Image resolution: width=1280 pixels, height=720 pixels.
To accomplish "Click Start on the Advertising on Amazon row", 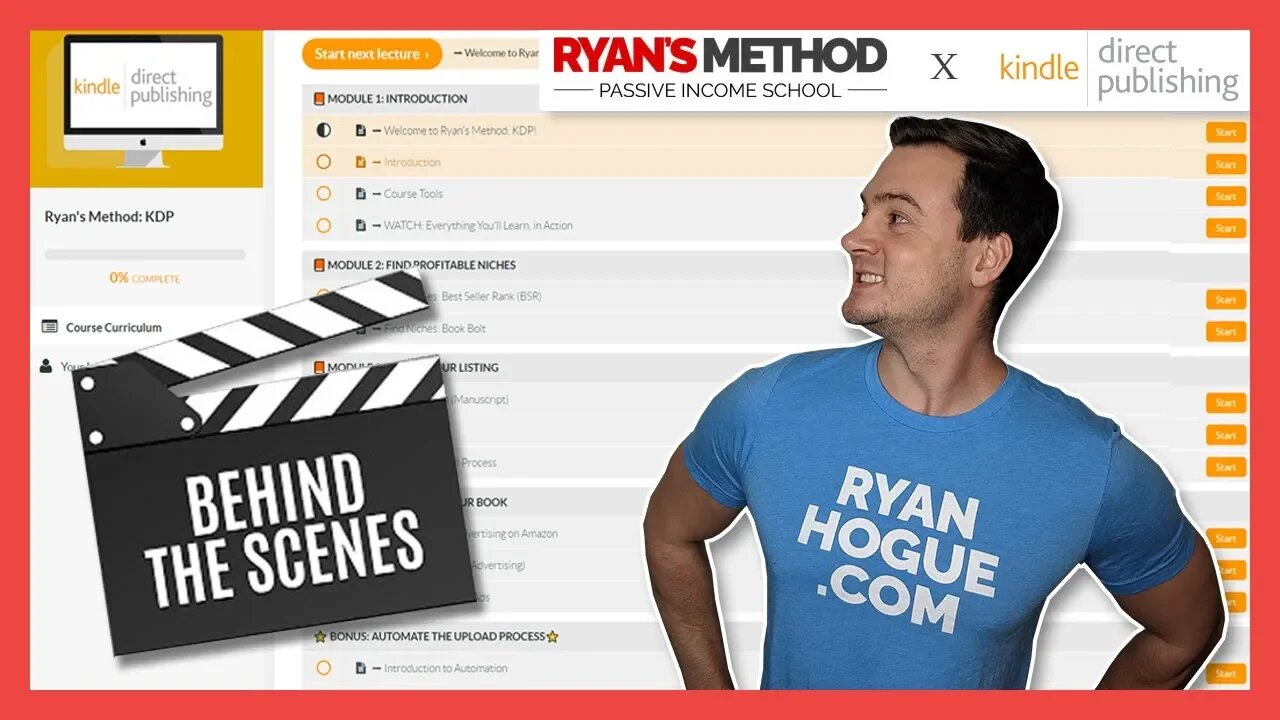I will [x=1226, y=538].
